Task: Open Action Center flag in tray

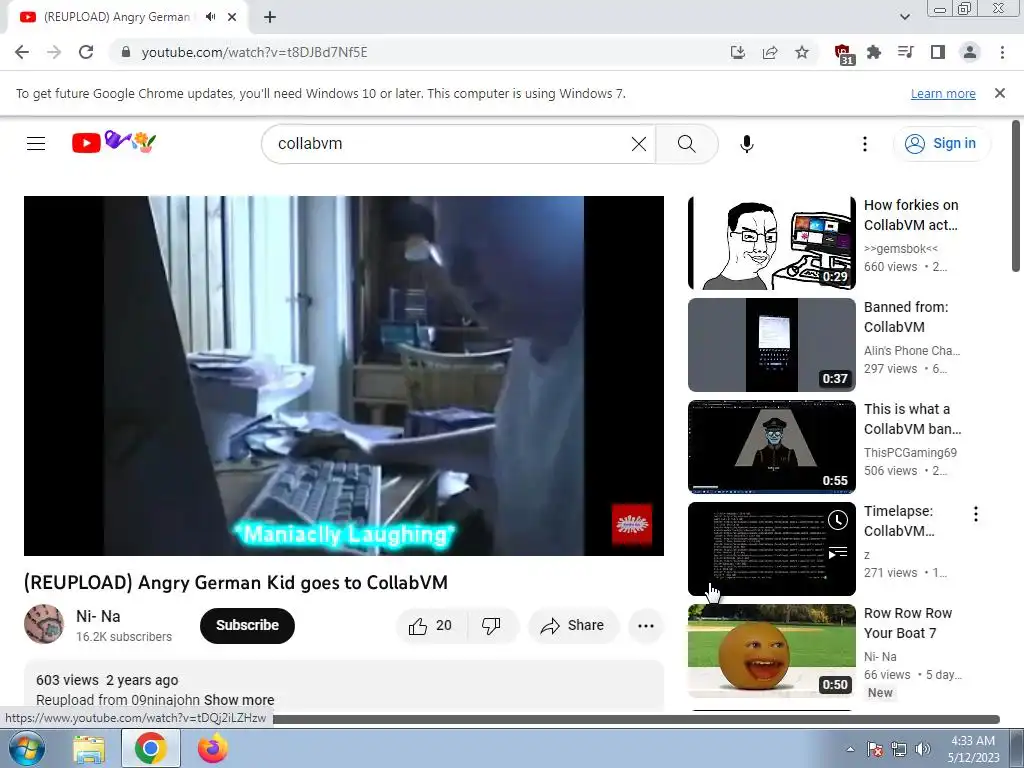Action: tap(874, 749)
